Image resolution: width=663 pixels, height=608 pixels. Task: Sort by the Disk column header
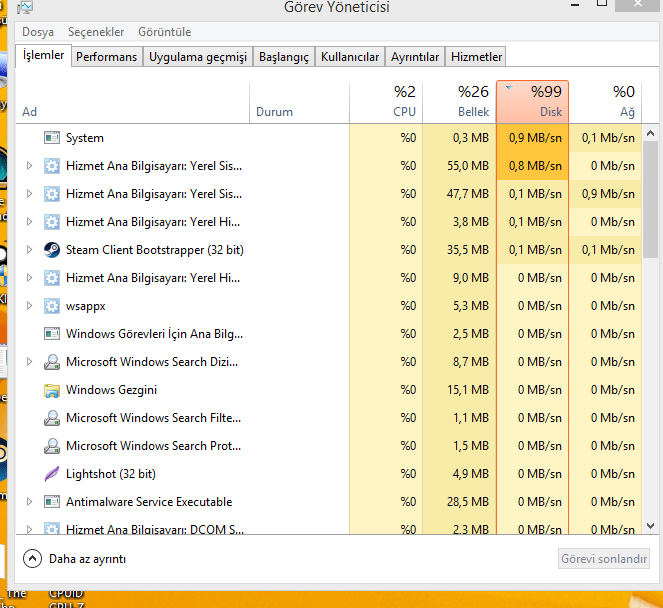coord(532,102)
